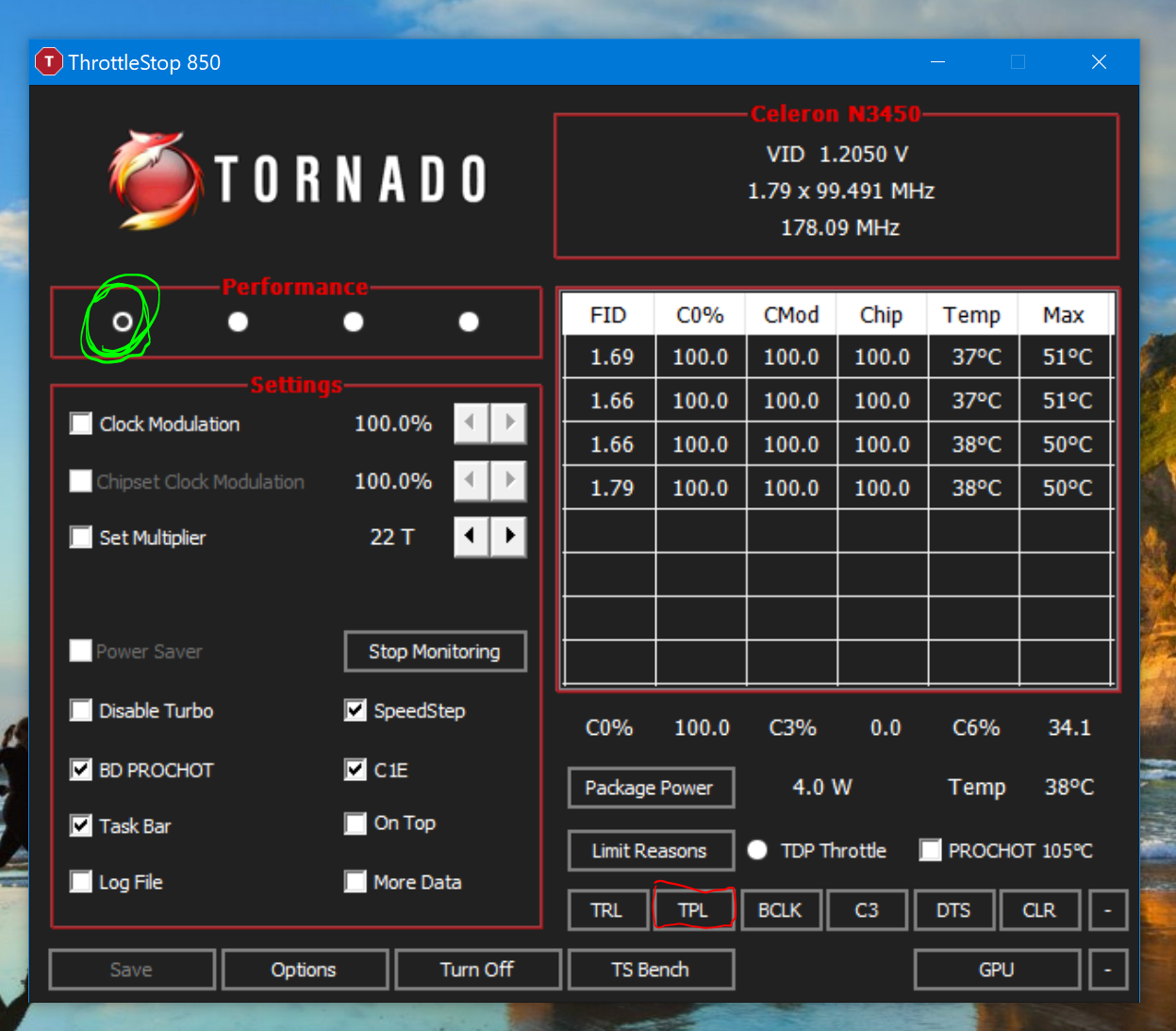
Task: Click the Tornado phoenix logo
Action: (156, 179)
